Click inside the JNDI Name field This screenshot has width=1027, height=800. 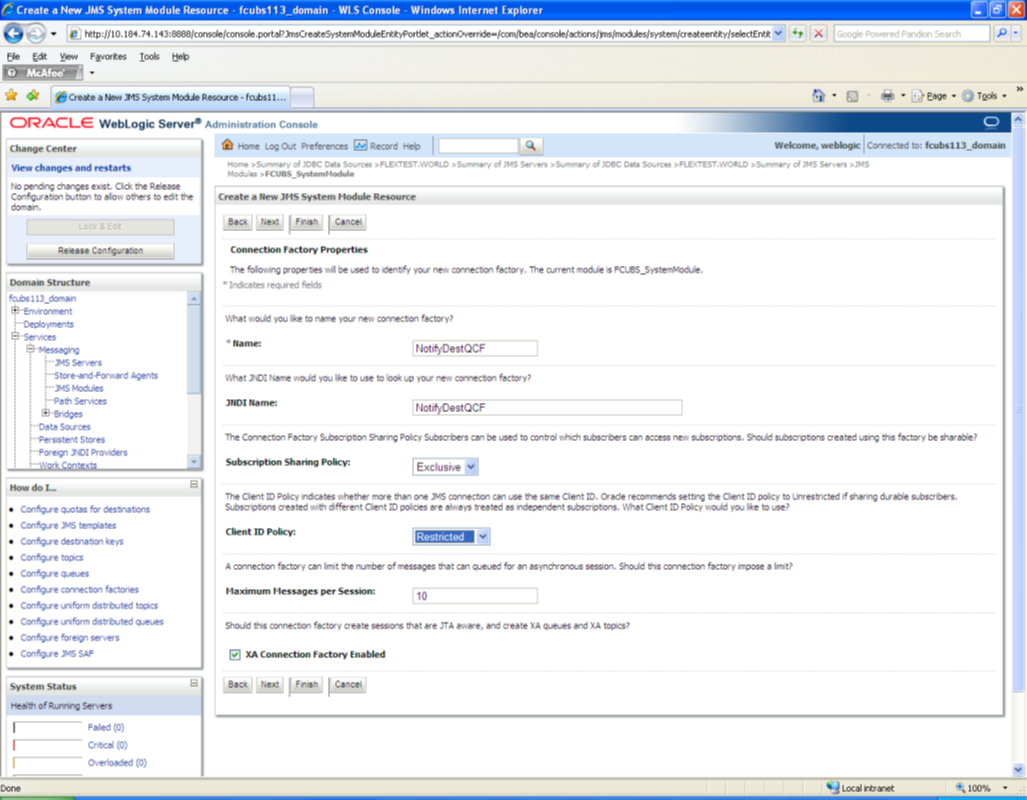point(547,408)
